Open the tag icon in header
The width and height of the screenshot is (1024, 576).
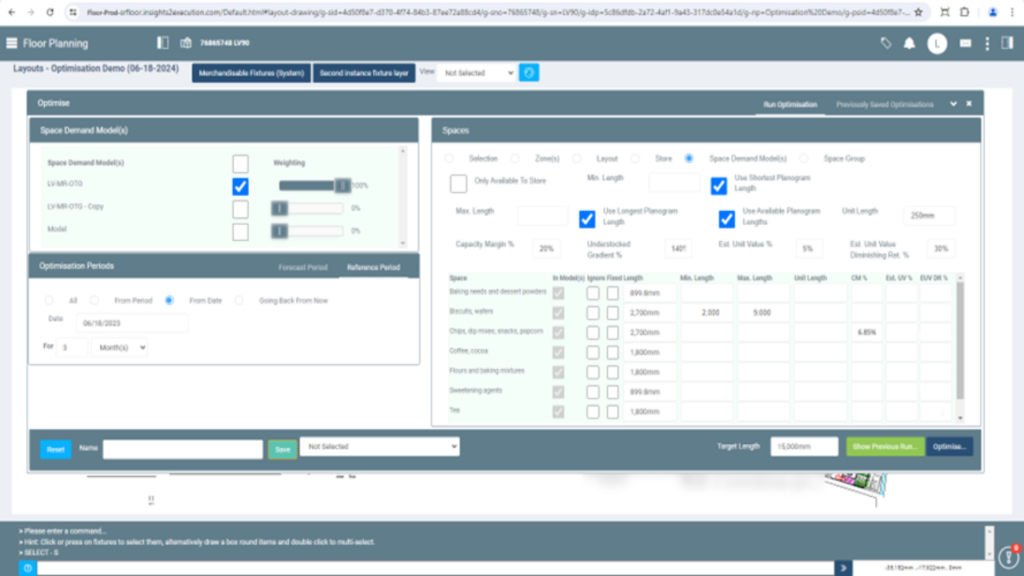click(x=885, y=44)
